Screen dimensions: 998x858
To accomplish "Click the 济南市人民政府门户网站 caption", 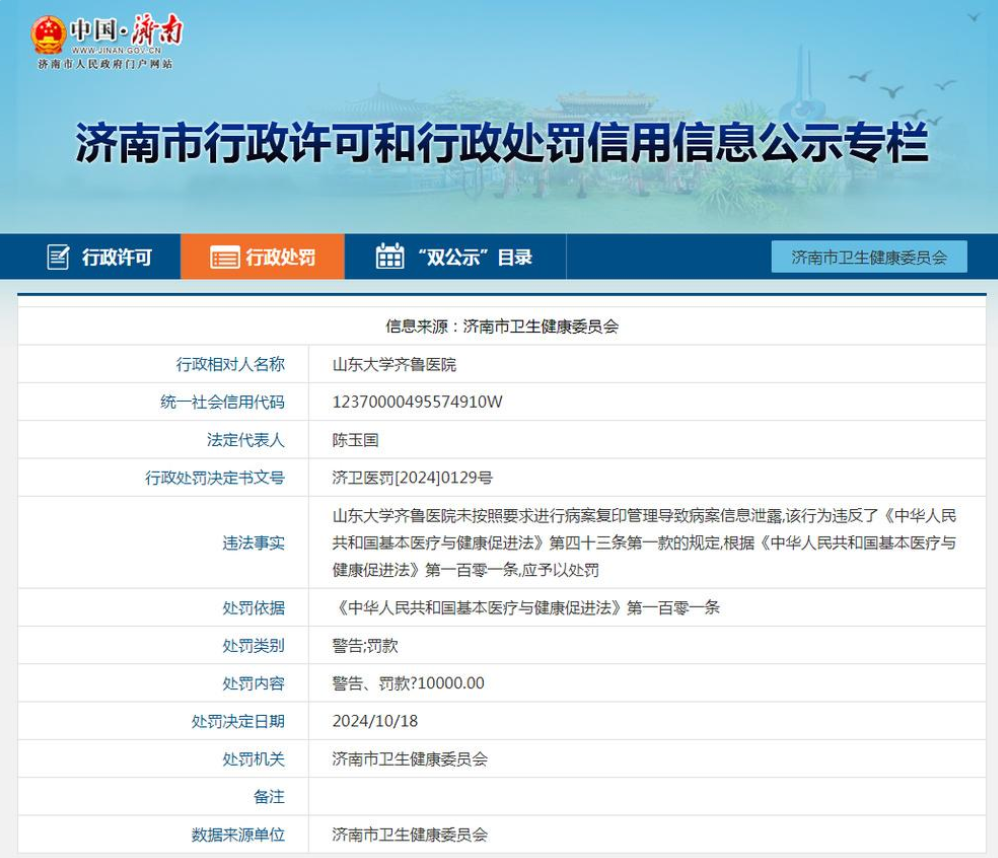I will click(106, 64).
